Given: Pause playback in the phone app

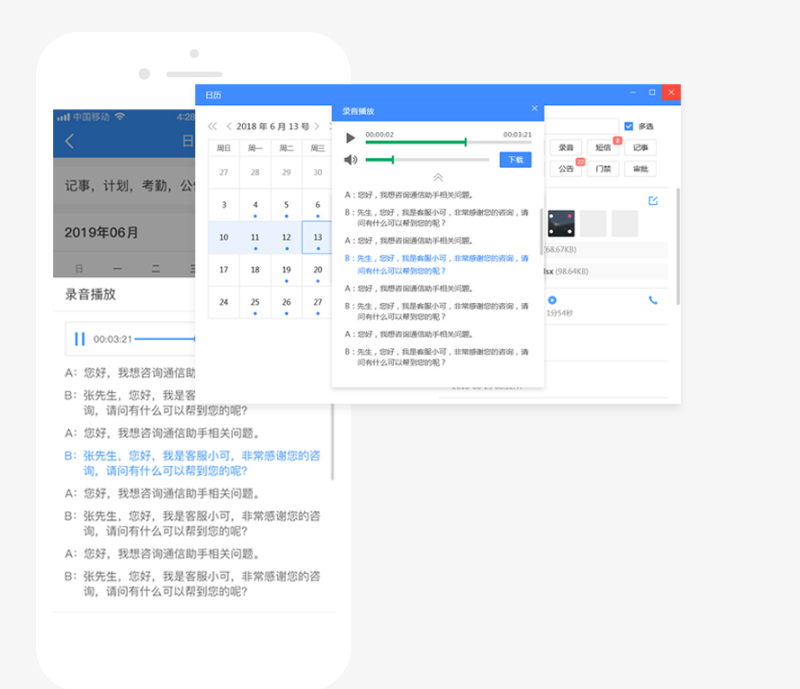Looking at the screenshot, I should 80,339.
